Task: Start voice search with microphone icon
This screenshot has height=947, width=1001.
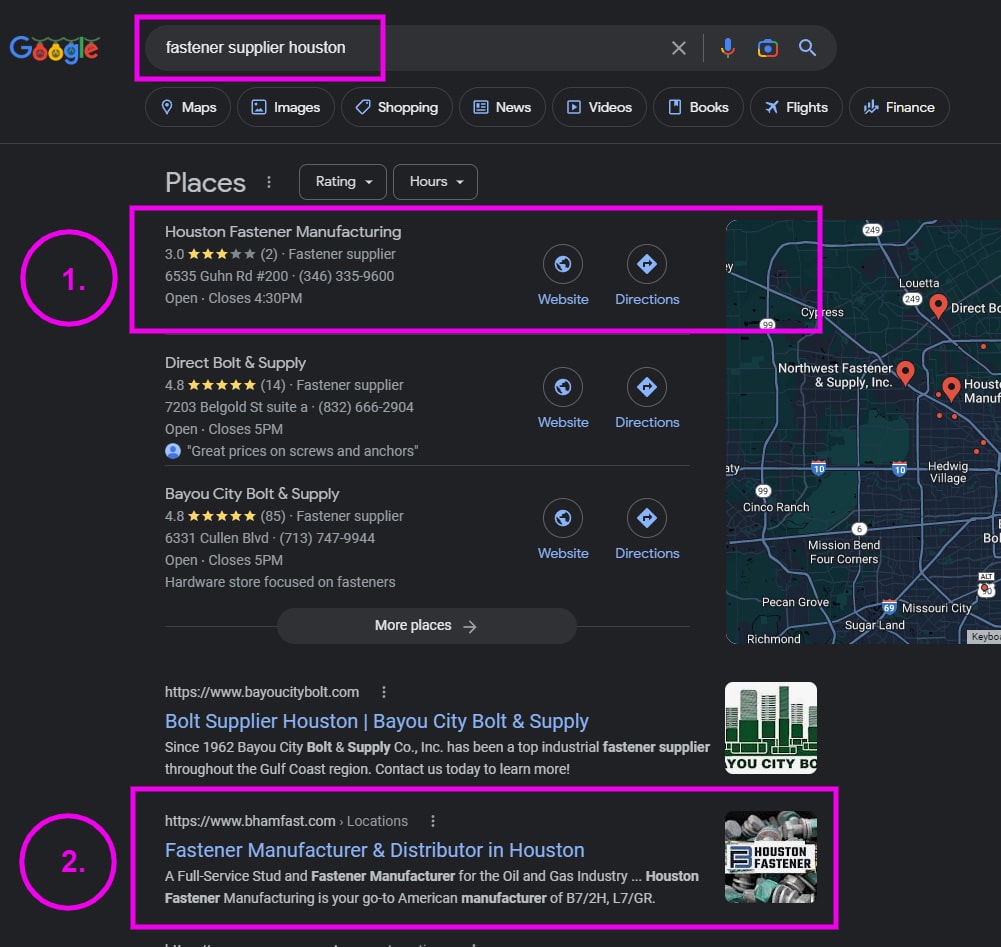Action: coord(727,48)
